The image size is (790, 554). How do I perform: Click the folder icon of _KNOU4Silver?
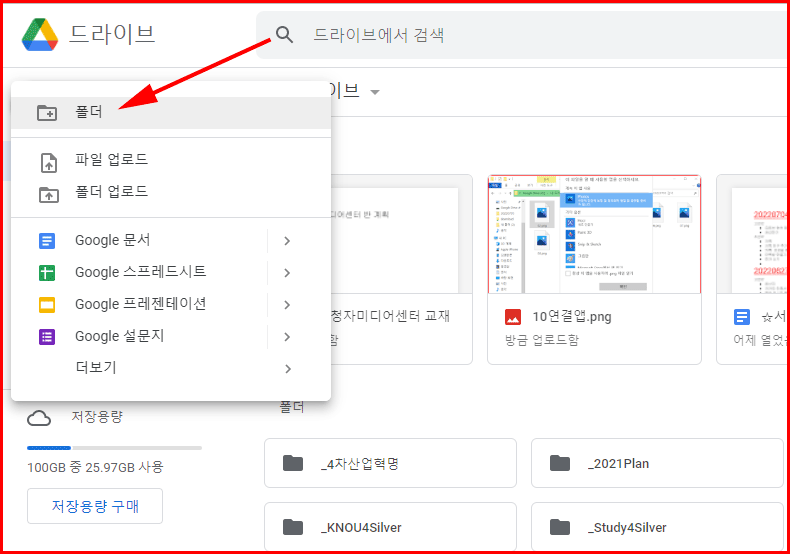[293, 527]
